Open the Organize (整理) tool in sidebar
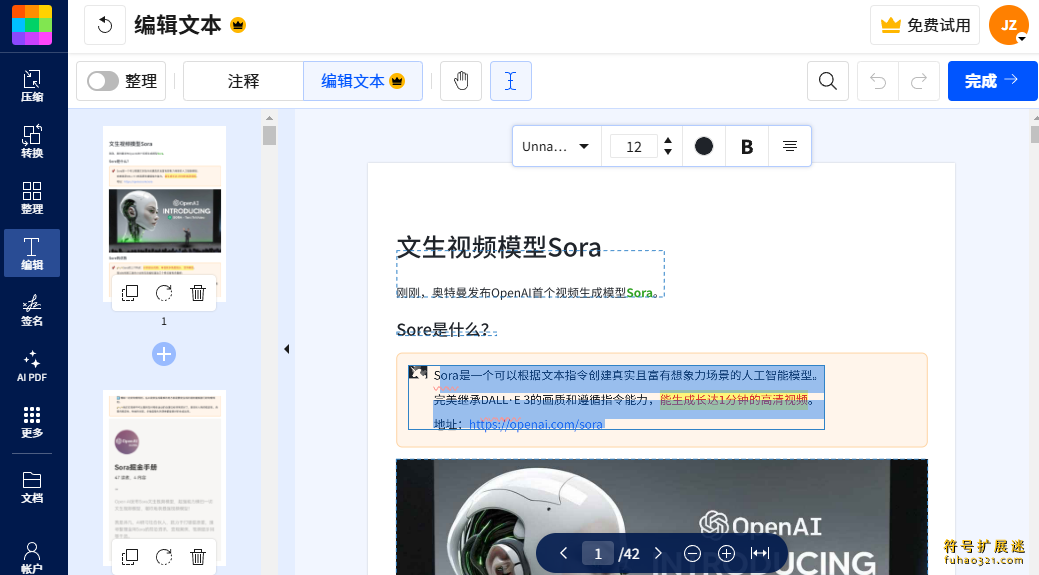 pyautogui.click(x=32, y=197)
